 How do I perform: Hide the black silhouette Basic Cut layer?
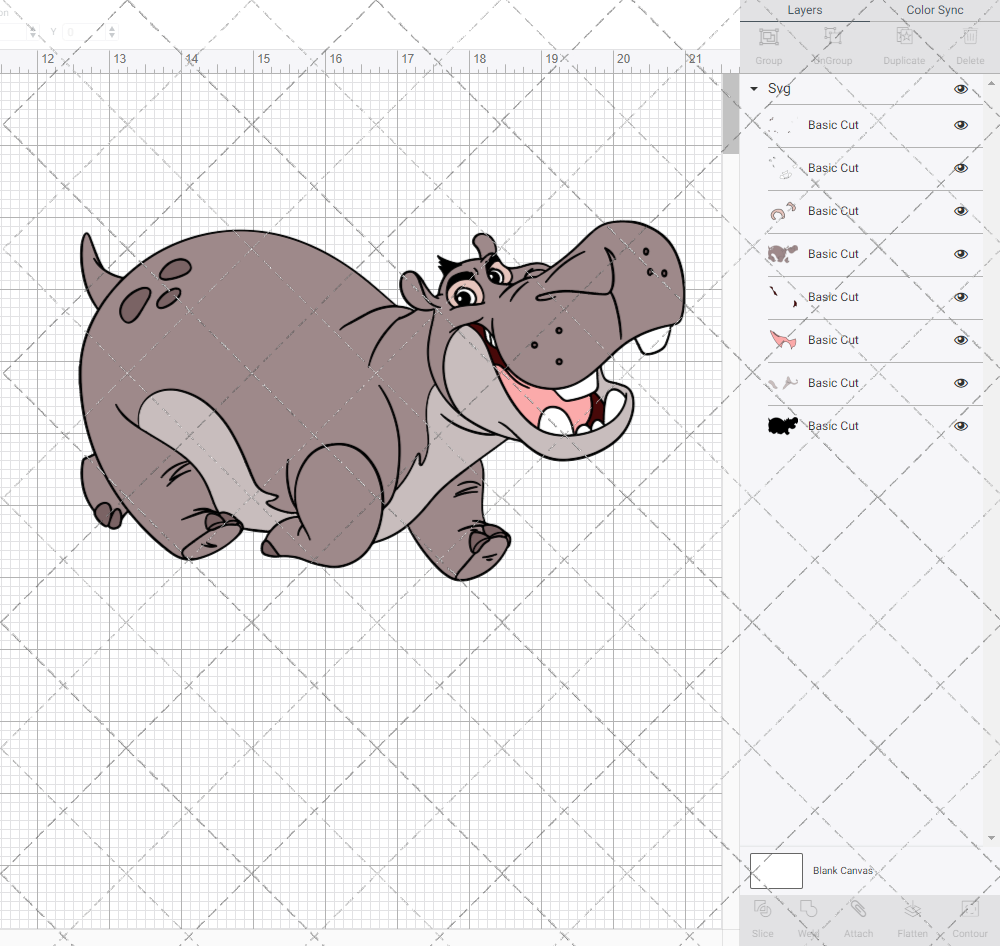[960, 425]
